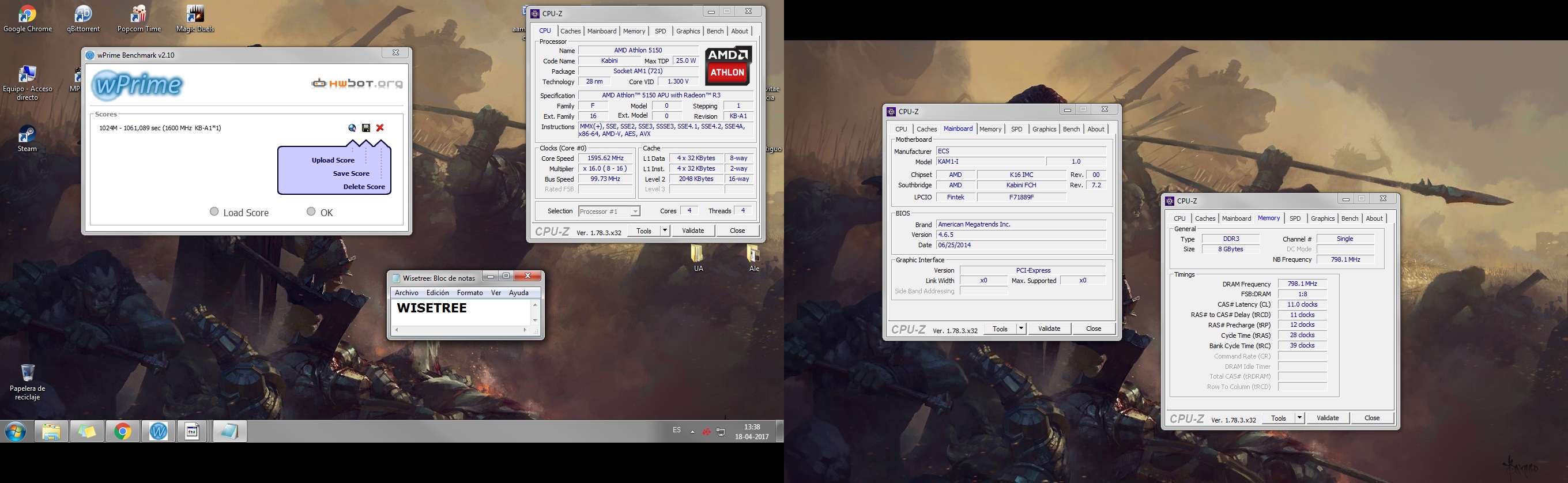Open SPD tab in Memory CPU-Z window

click(1295, 218)
